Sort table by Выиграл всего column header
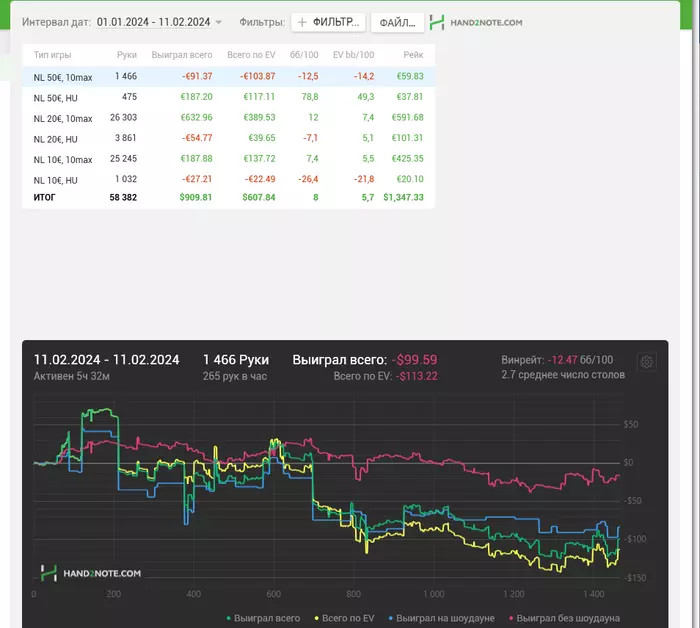700x628 pixels. click(x=181, y=55)
